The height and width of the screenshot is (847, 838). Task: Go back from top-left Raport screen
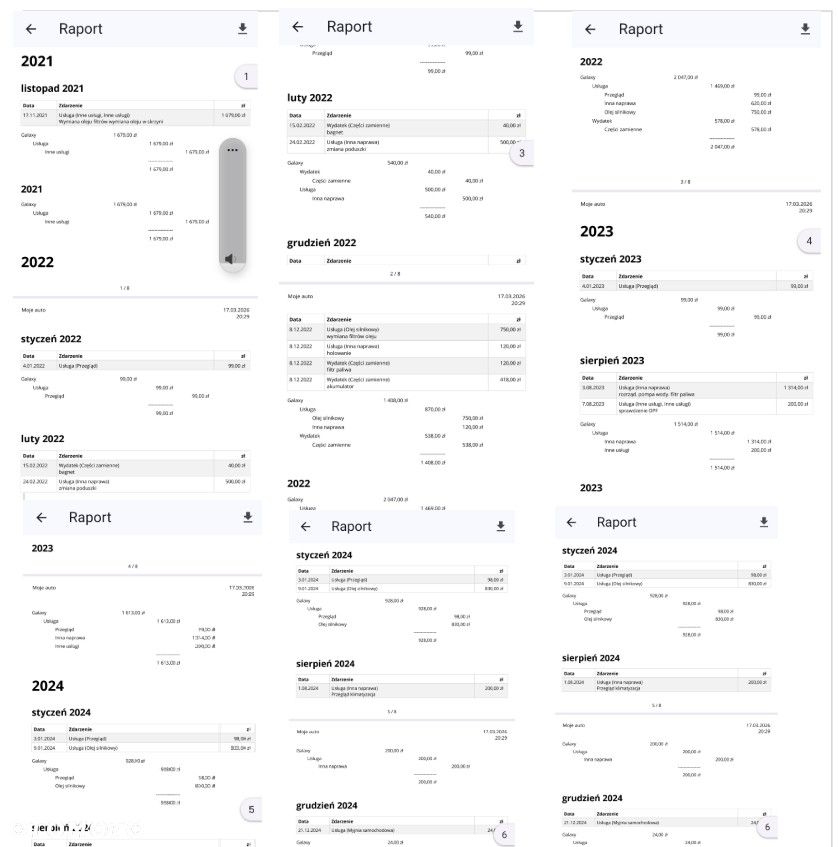click(31, 29)
